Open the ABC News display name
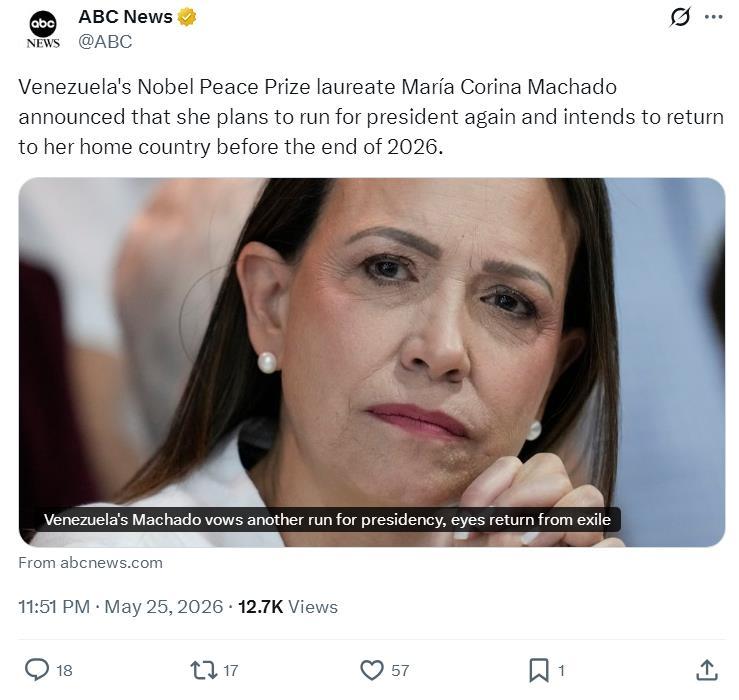 pos(125,17)
